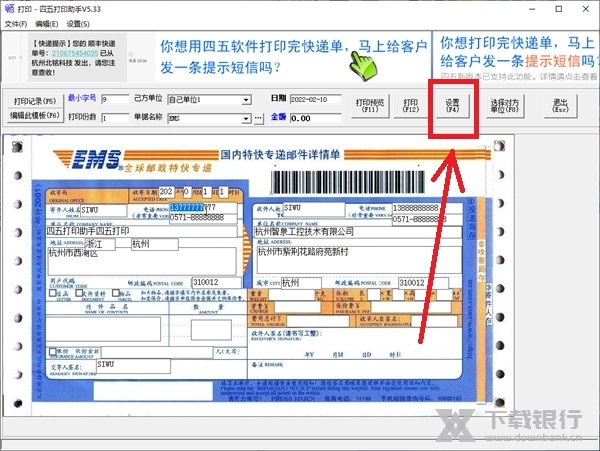The height and width of the screenshot is (451, 600).
Task: Click the sender landline field 0571-88888888
Action: pos(203,217)
